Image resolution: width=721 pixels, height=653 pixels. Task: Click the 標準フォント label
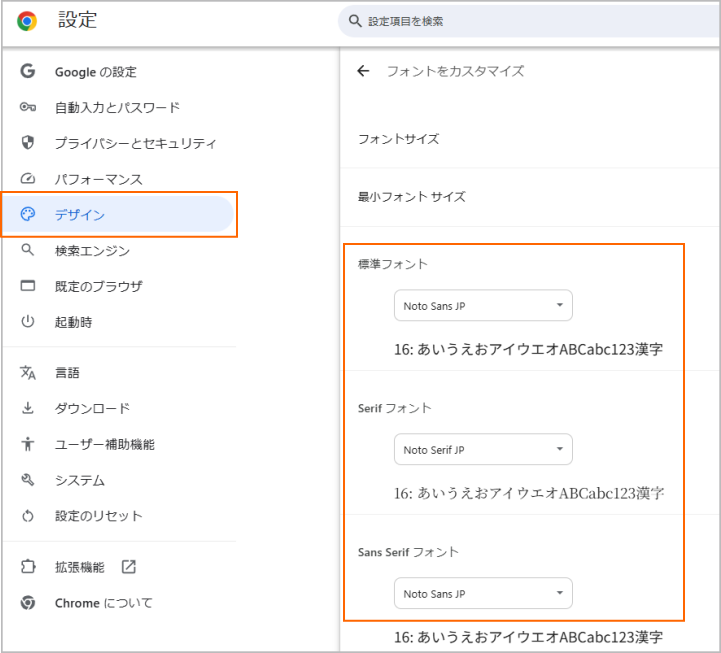point(393,264)
